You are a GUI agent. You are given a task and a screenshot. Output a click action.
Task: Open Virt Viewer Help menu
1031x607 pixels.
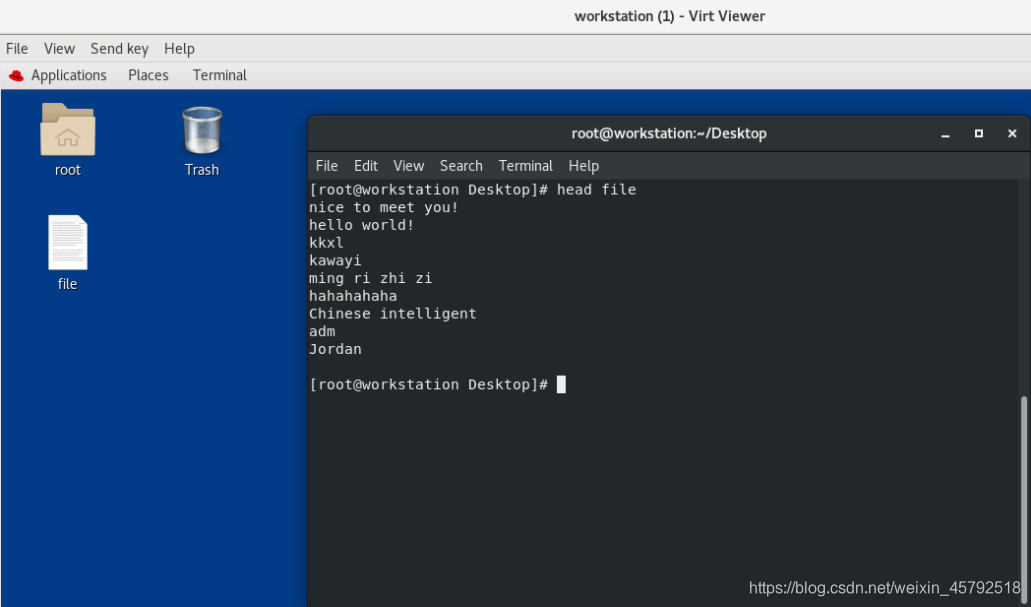coord(180,49)
